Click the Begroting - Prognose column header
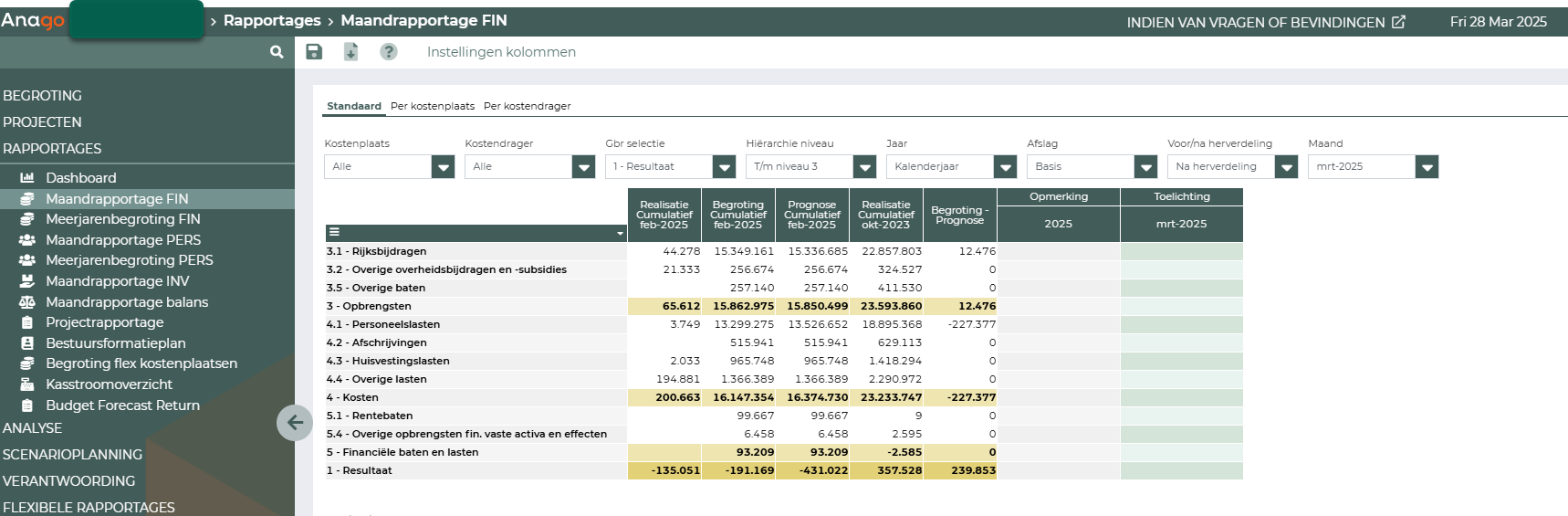Image resolution: width=1568 pixels, height=516 pixels. (960, 216)
